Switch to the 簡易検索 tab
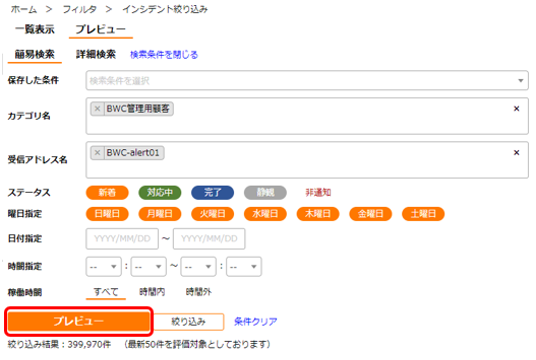This screenshot has height=360, width=536. point(35,54)
